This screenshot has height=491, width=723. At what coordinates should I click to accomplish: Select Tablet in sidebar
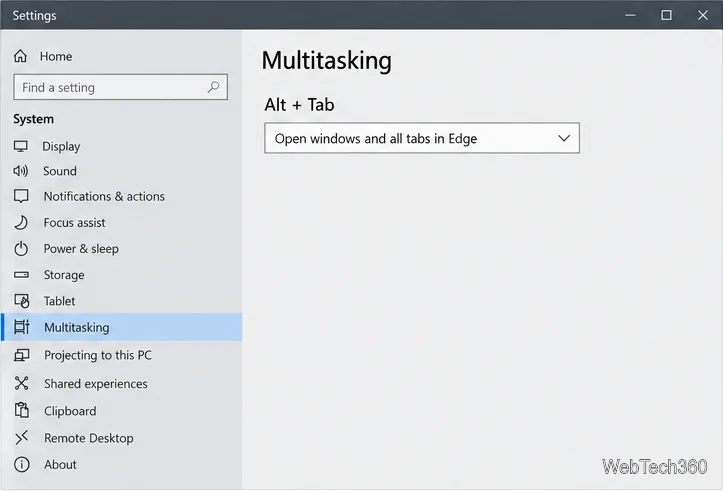pyautogui.click(x=59, y=301)
